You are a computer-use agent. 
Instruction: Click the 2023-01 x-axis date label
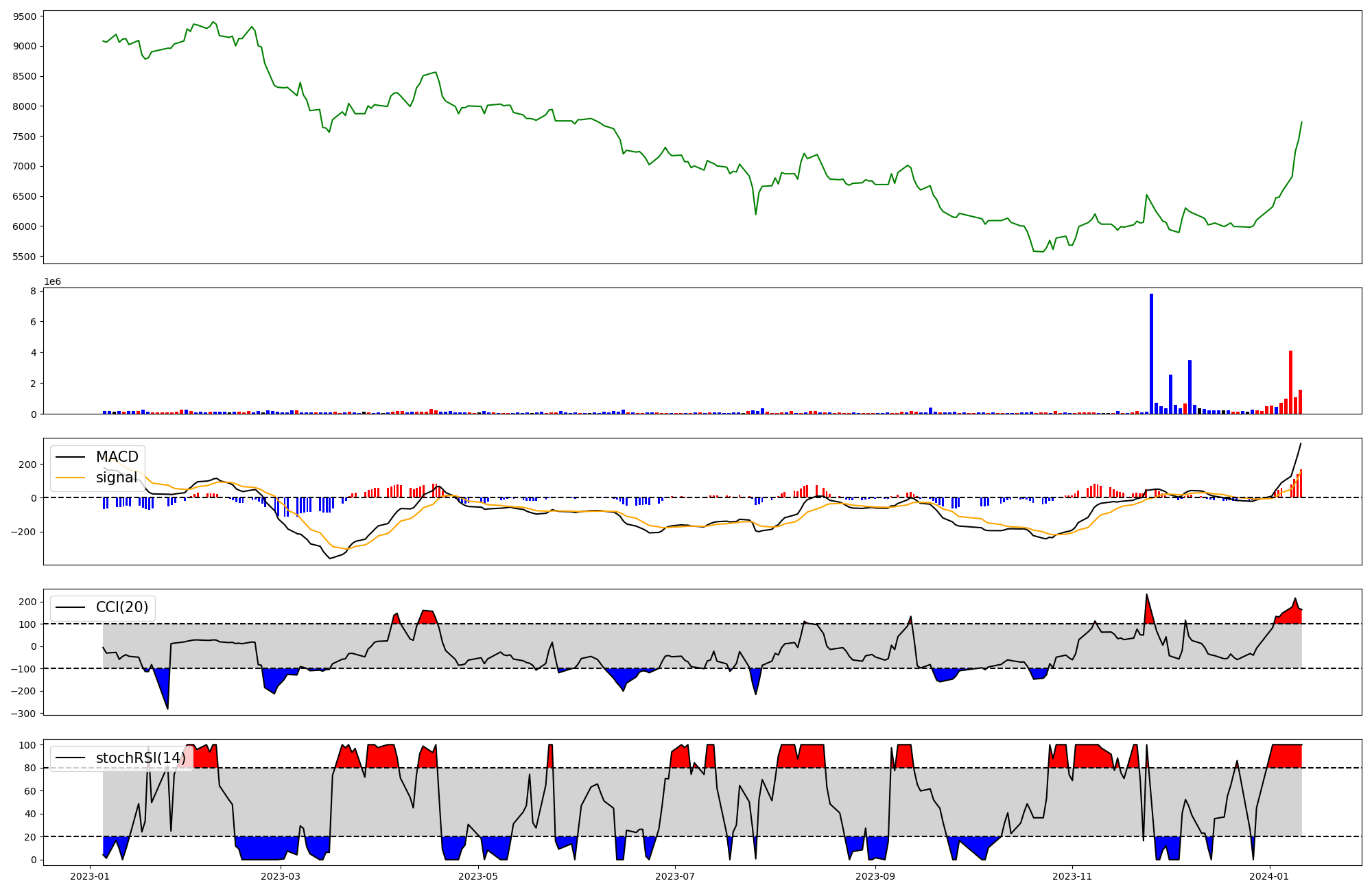click(x=91, y=876)
